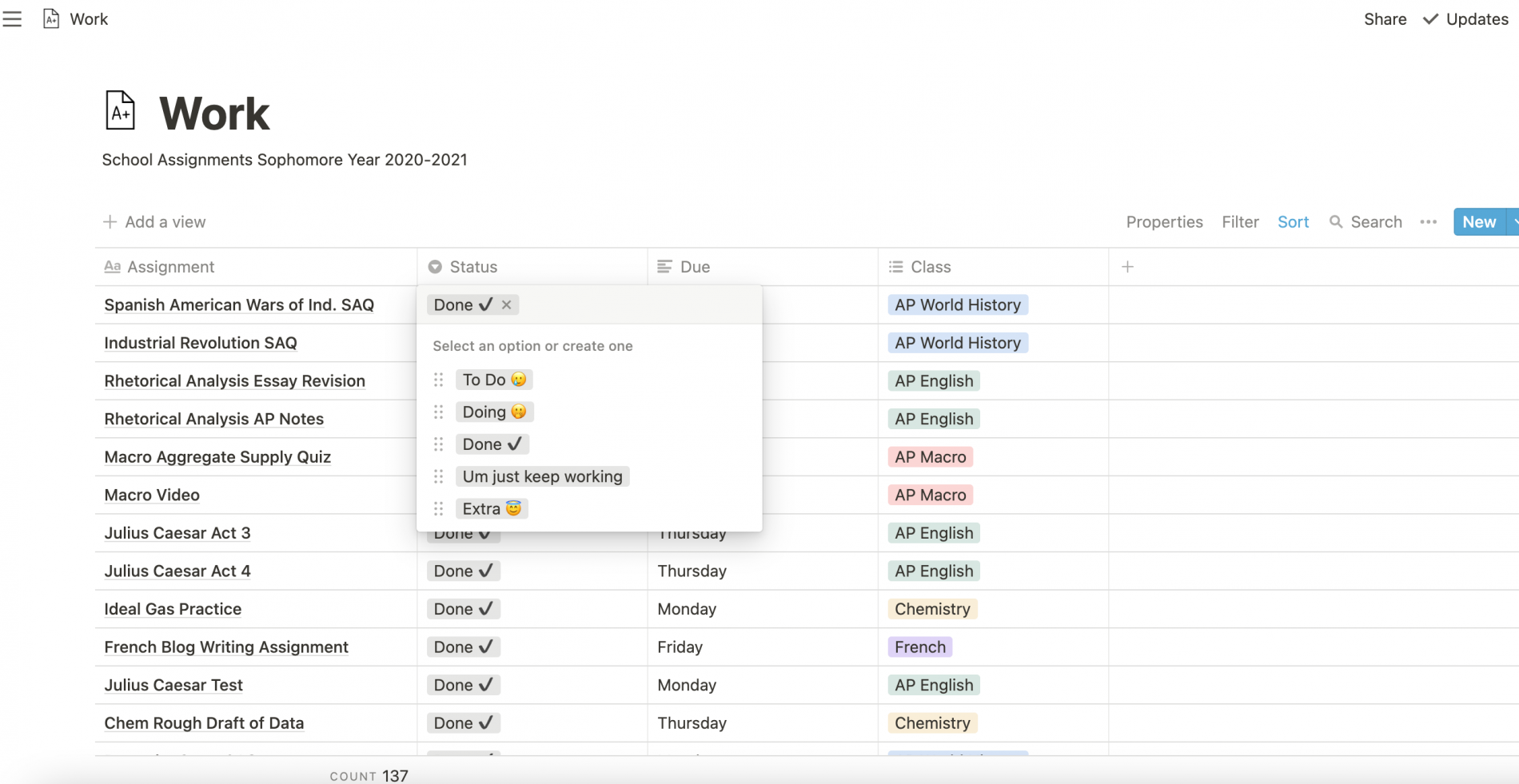Remove the selected Done tag with X

tap(506, 304)
